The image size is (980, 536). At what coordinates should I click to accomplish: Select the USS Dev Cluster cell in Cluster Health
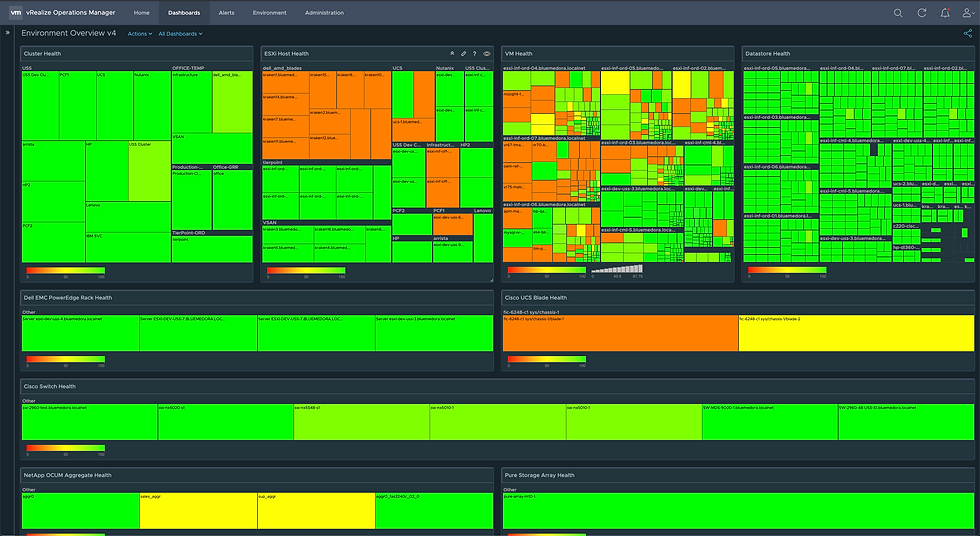click(41, 106)
